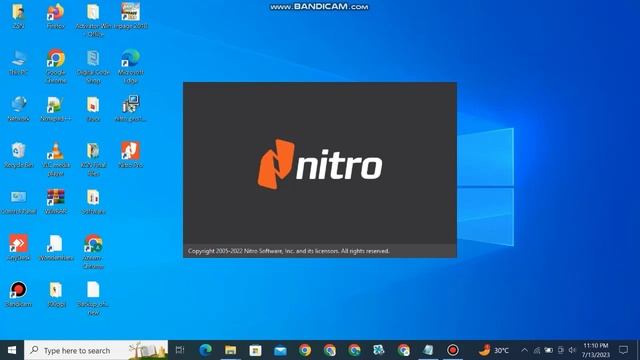Select the user folder with person picture
Viewport: 640px width, 360px height.
click(18, 16)
